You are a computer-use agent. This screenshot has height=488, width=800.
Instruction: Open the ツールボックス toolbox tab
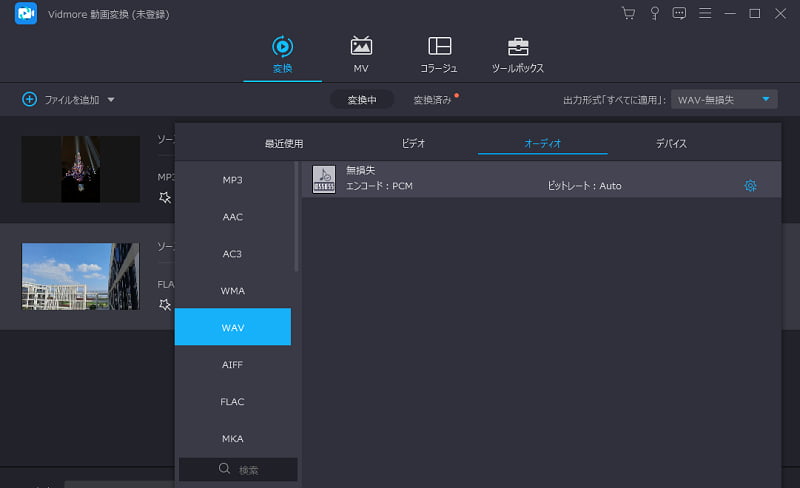point(518,55)
